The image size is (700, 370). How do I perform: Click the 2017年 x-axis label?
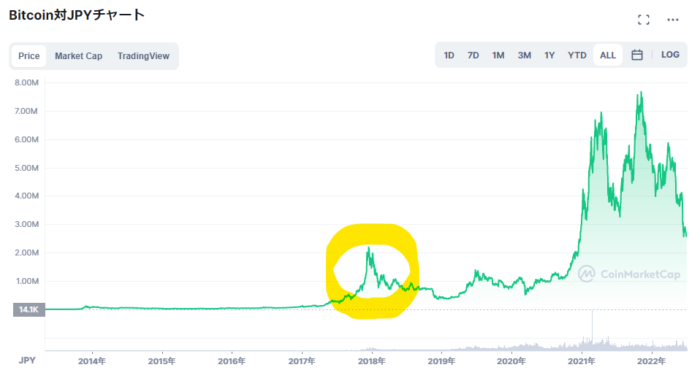[x=302, y=361]
